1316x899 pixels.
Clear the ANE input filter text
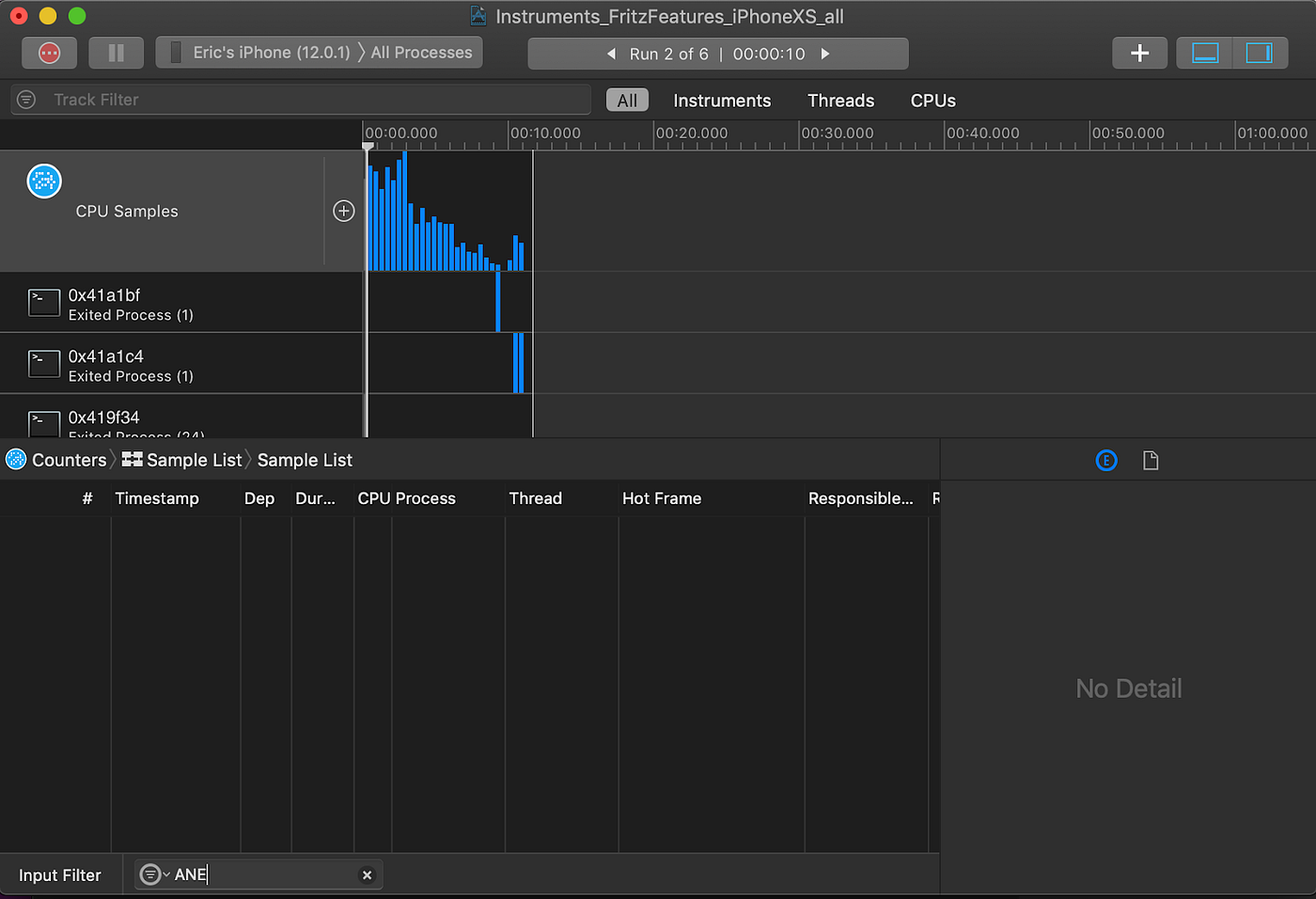click(x=367, y=875)
